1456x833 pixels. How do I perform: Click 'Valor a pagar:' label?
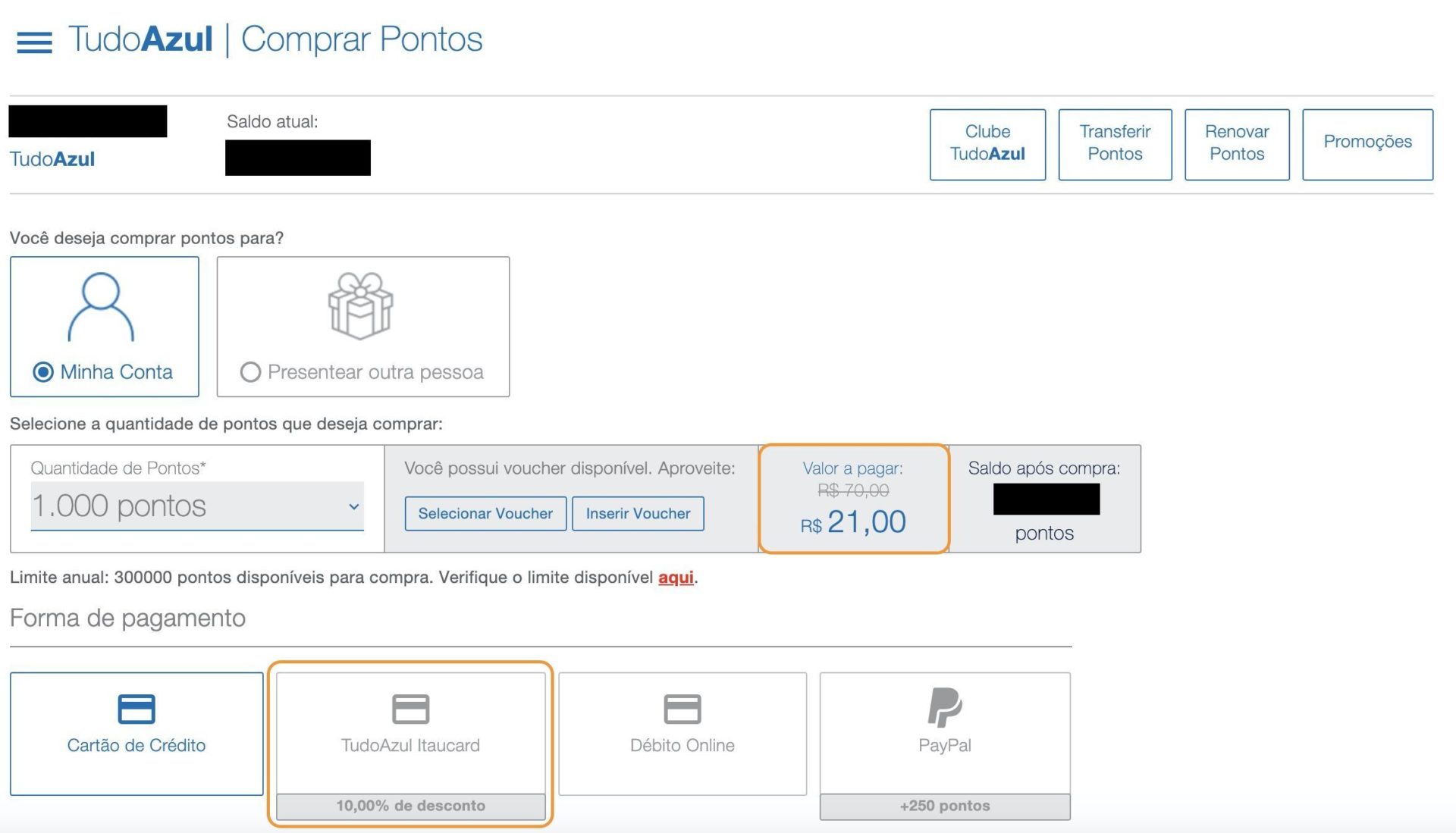(853, 468)
